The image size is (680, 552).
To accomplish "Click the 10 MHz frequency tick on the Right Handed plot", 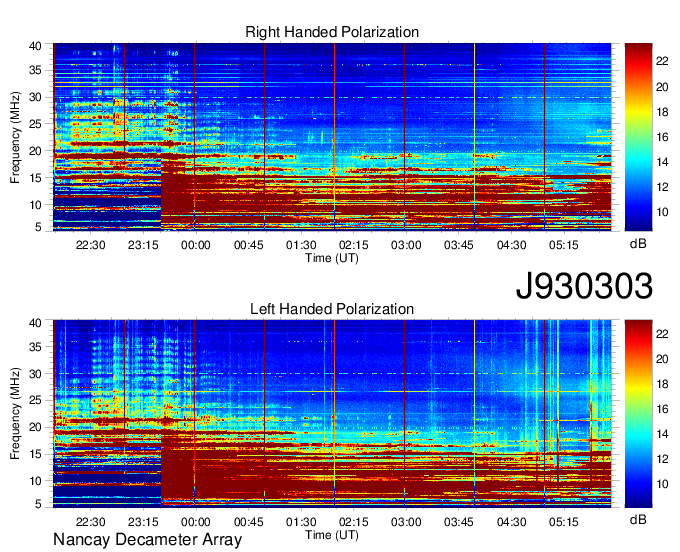I will [35, 205].
